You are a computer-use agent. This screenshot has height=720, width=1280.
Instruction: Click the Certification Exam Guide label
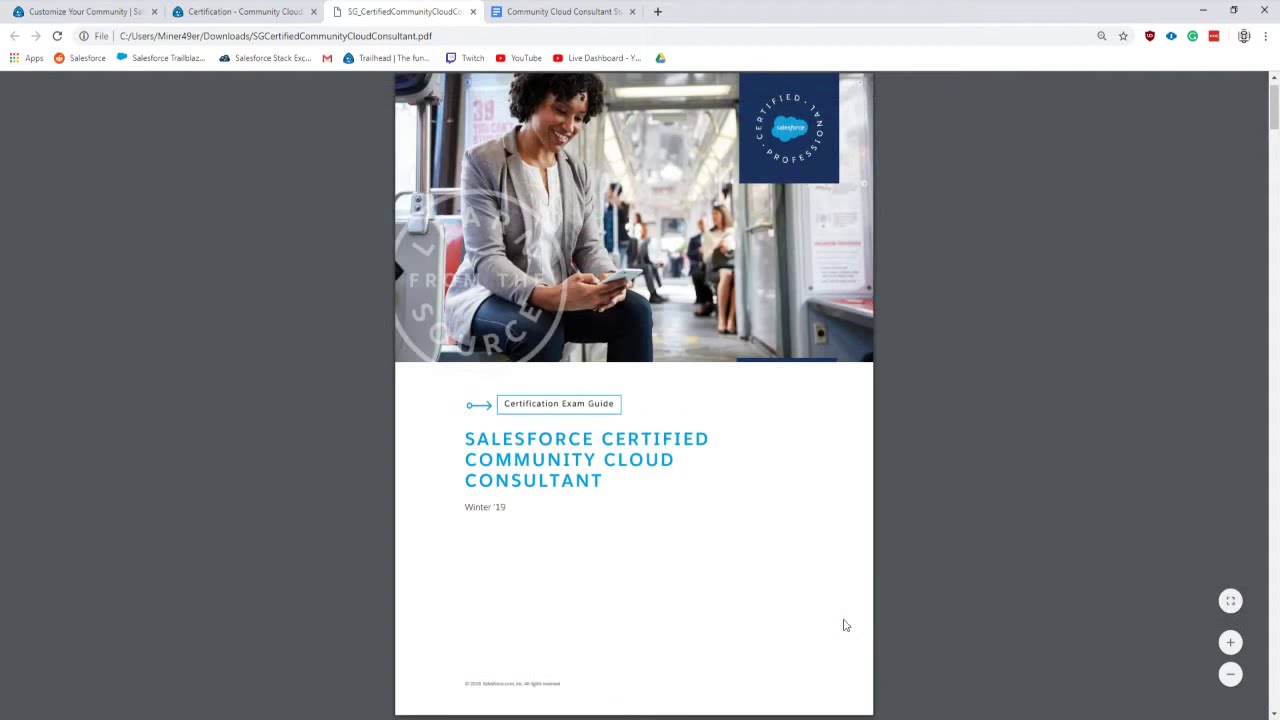click(559, 404)
